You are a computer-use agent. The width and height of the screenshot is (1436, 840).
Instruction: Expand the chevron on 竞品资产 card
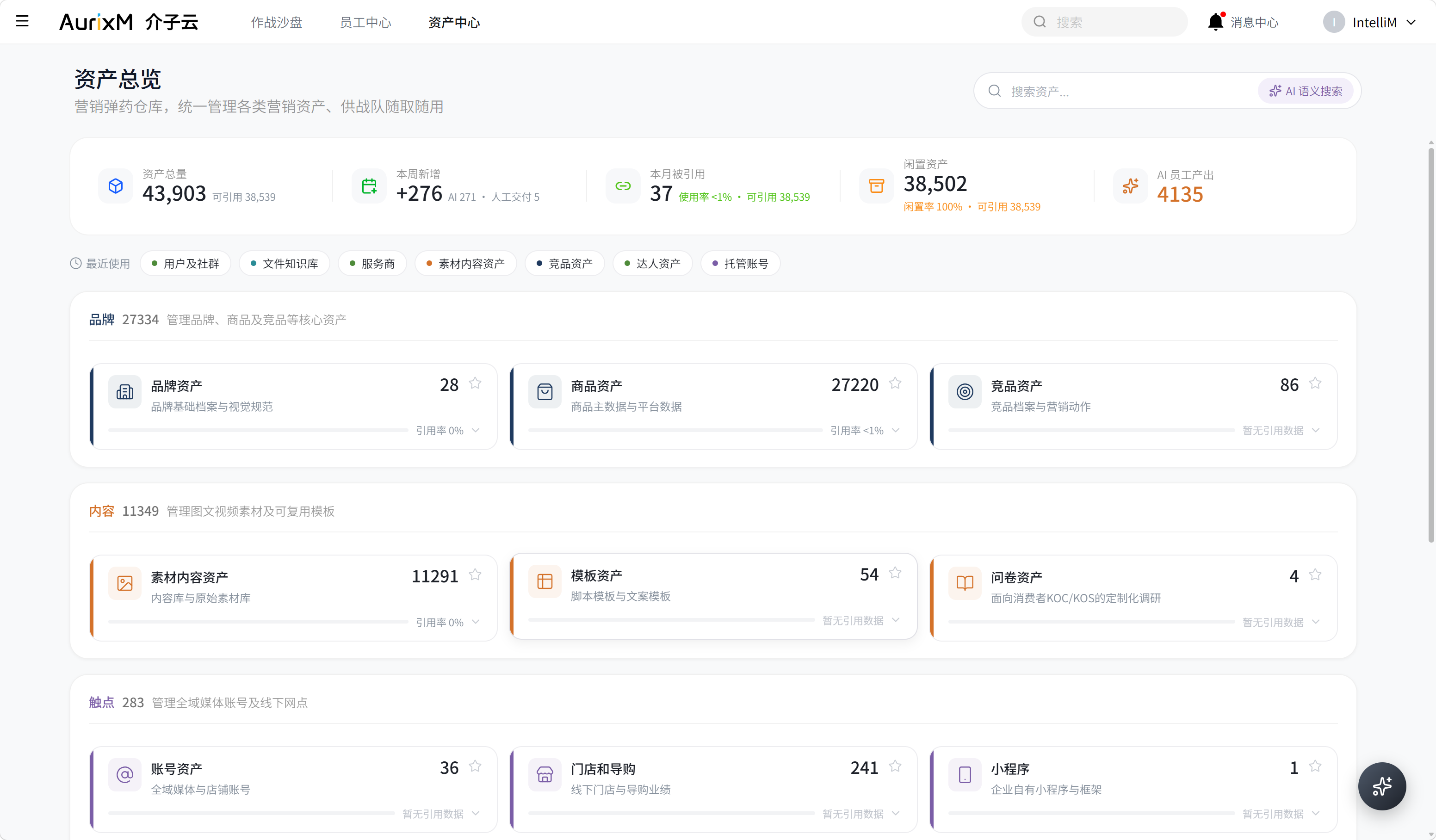[x=1316, y=430]
